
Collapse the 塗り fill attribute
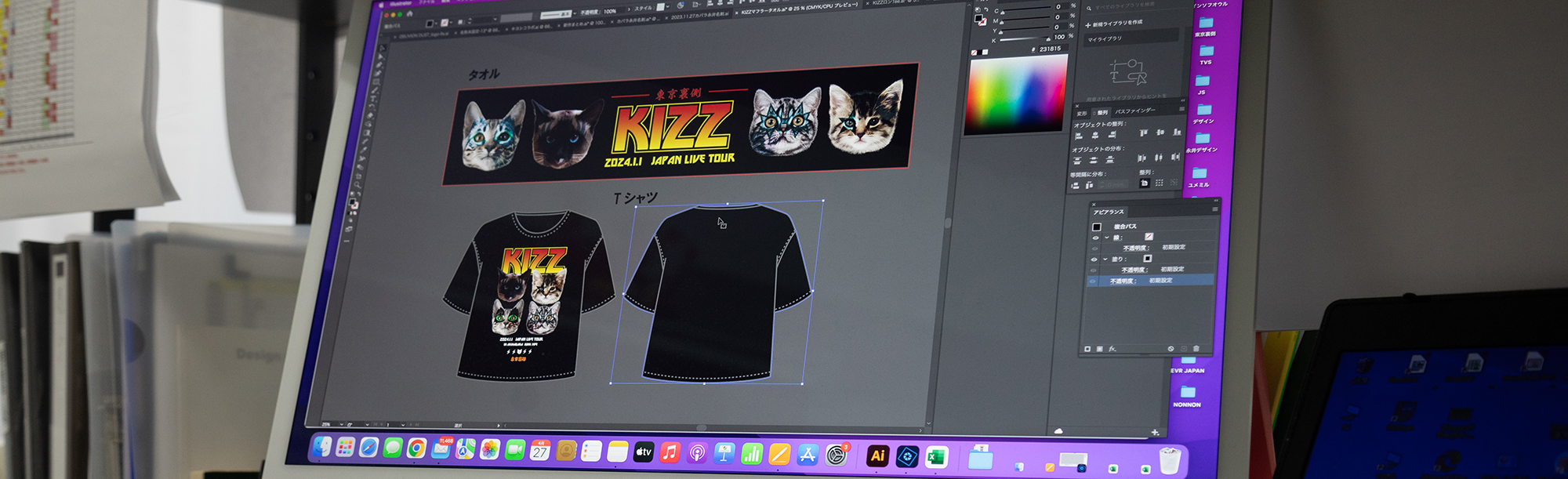1105,259
